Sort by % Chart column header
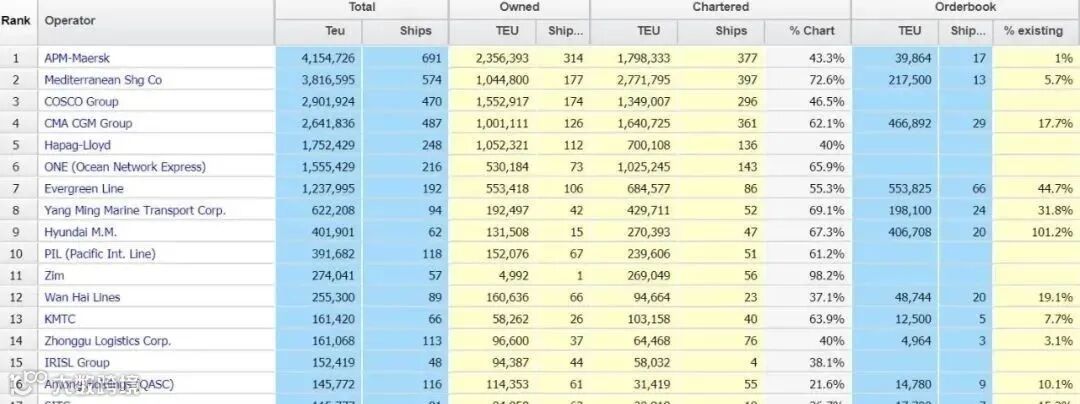Screen dimensions: 1080x404 point(811,31)
